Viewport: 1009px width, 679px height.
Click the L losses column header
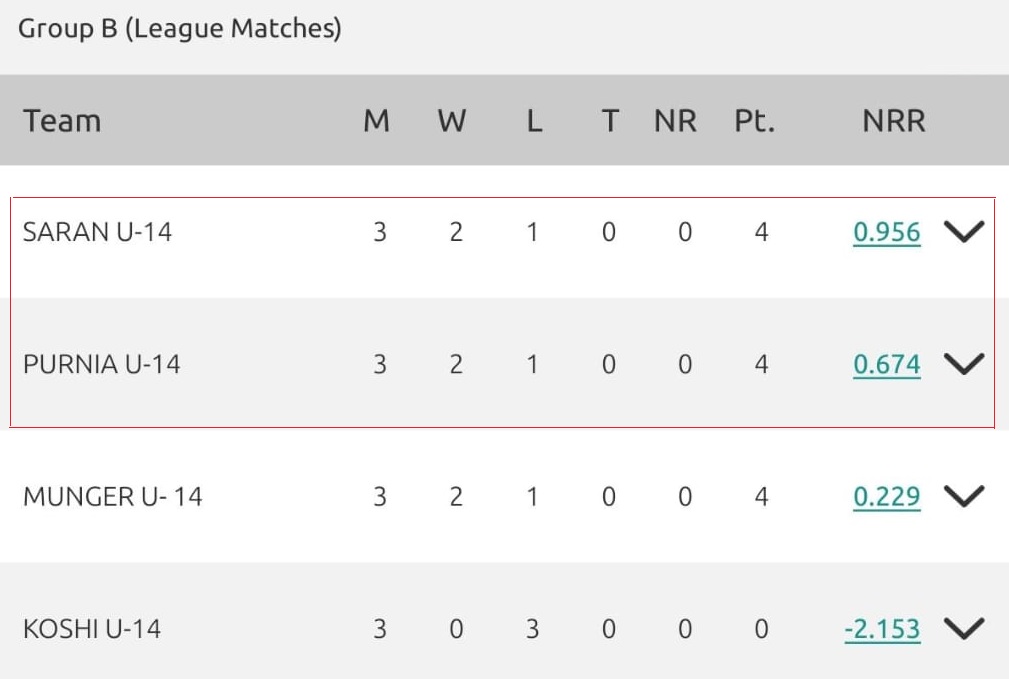pyautogui.click(x=534, y=121)
